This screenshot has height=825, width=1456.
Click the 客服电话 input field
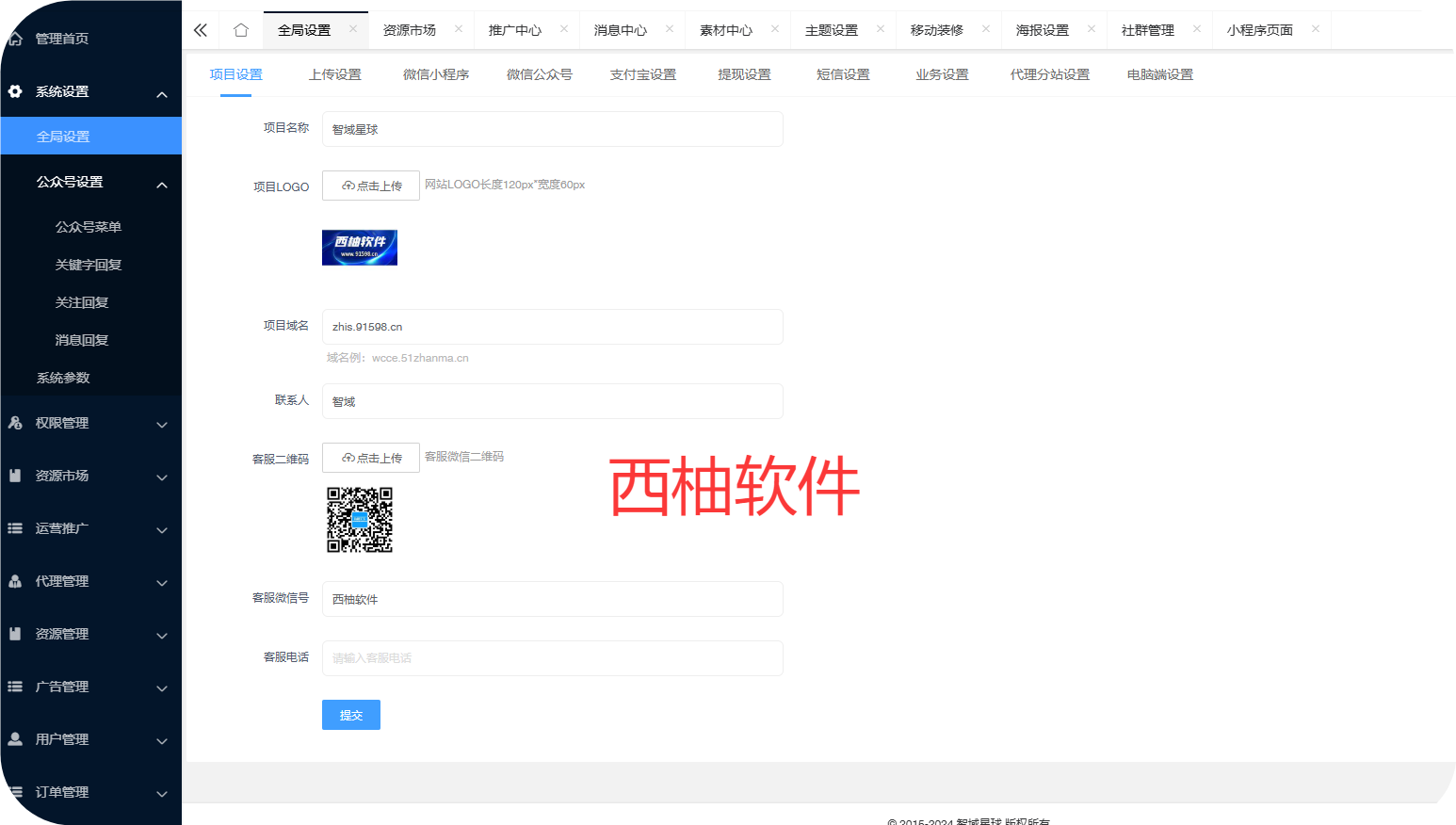552,658
